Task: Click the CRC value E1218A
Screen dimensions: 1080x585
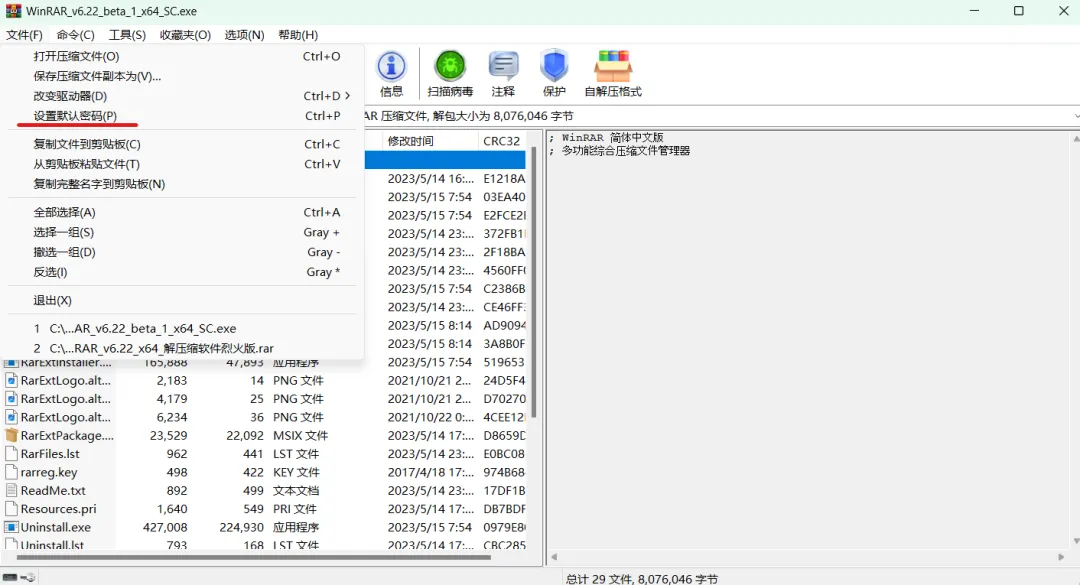Action: pyautogui.click(x=504, y=178)
